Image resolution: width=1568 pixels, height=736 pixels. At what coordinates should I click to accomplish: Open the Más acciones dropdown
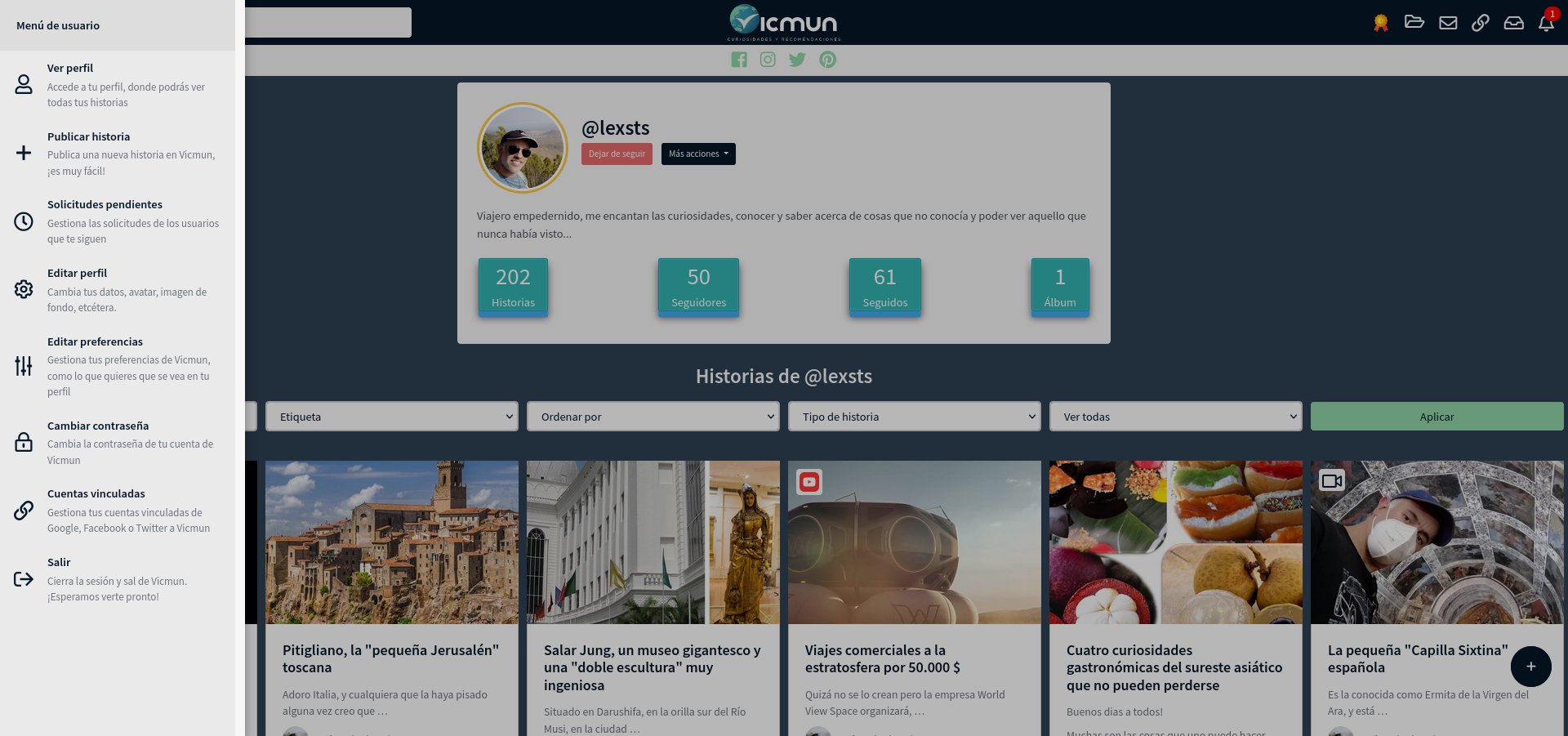[x=698, y=154]
